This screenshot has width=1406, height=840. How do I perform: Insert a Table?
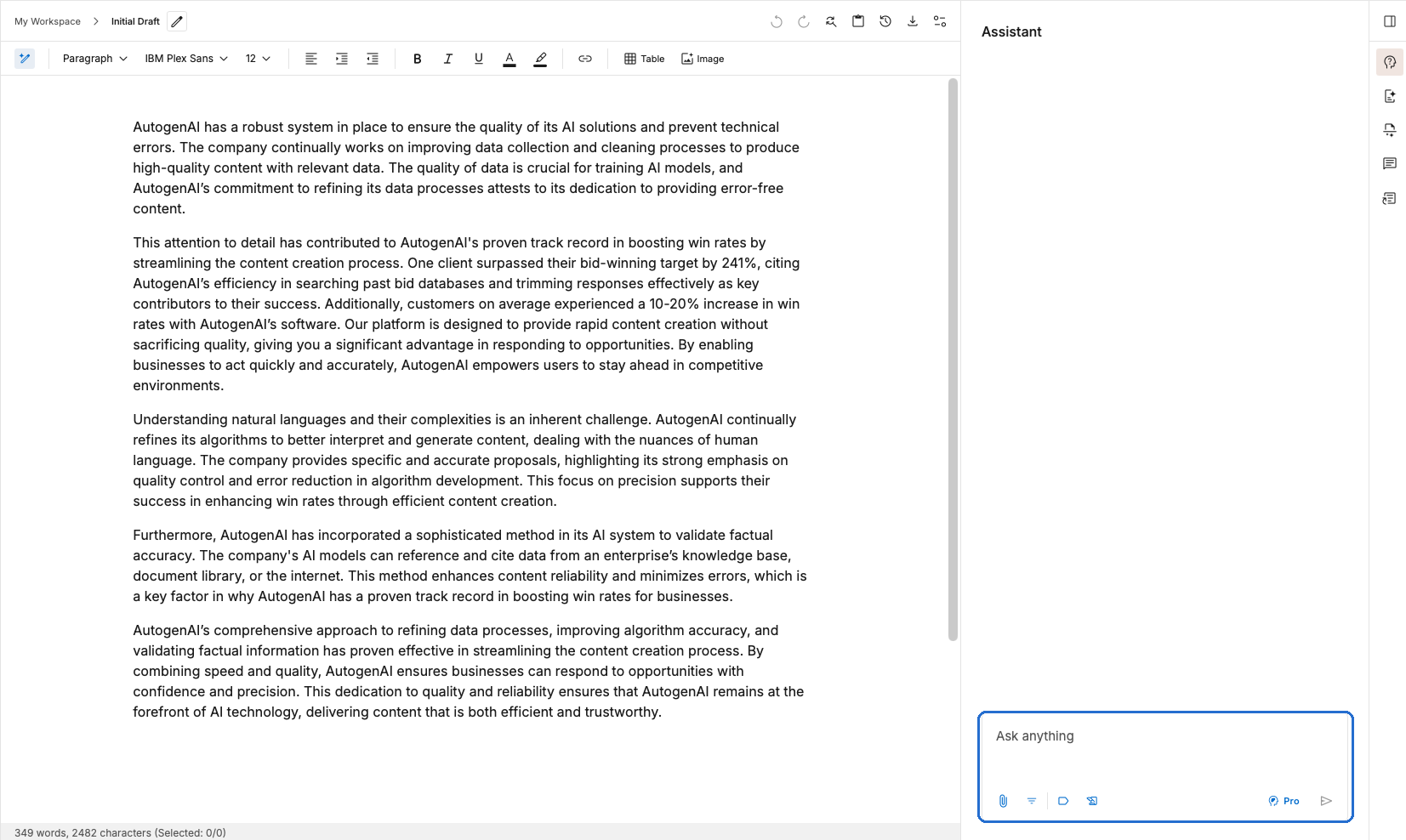pyautogui.click(x=645, y=59)
